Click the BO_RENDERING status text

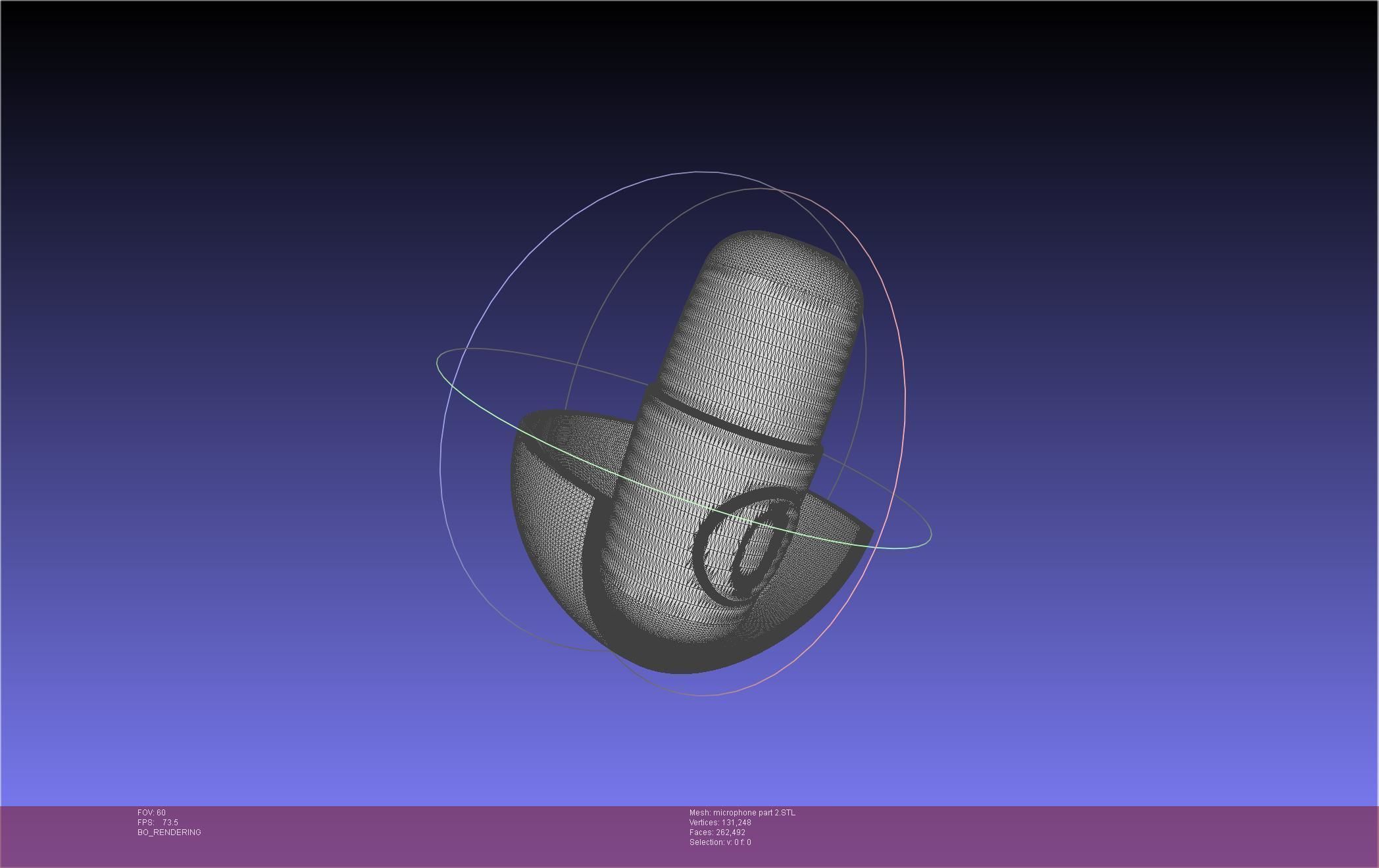pyautogui.click(x=169, y=832)
